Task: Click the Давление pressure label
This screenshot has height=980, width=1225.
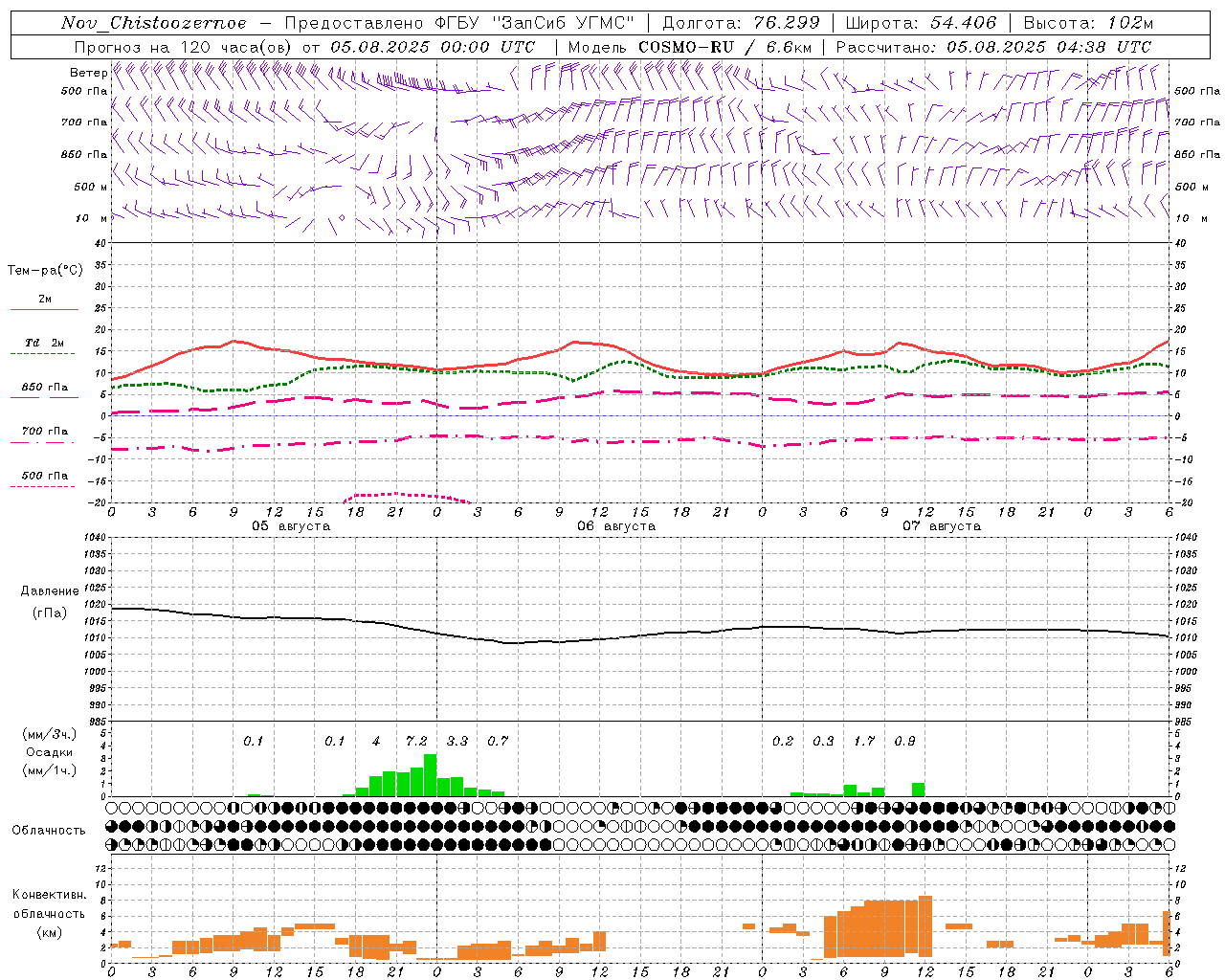Action: (49, 591)
